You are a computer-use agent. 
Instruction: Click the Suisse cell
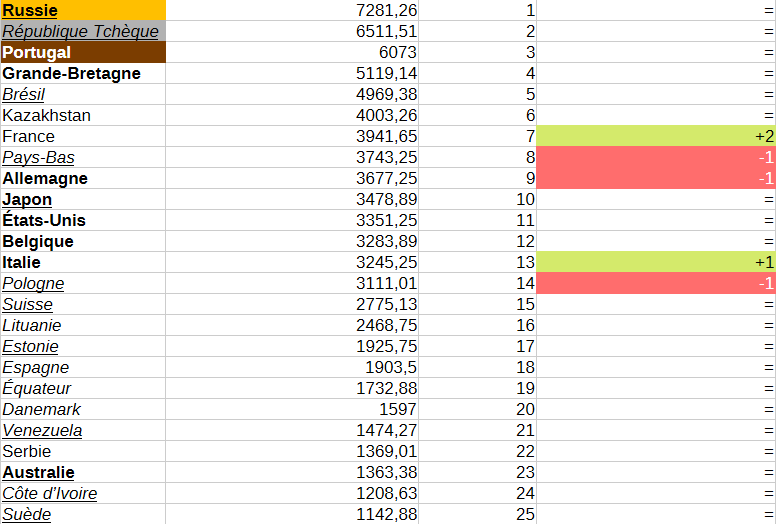click(x=83, y=304)
